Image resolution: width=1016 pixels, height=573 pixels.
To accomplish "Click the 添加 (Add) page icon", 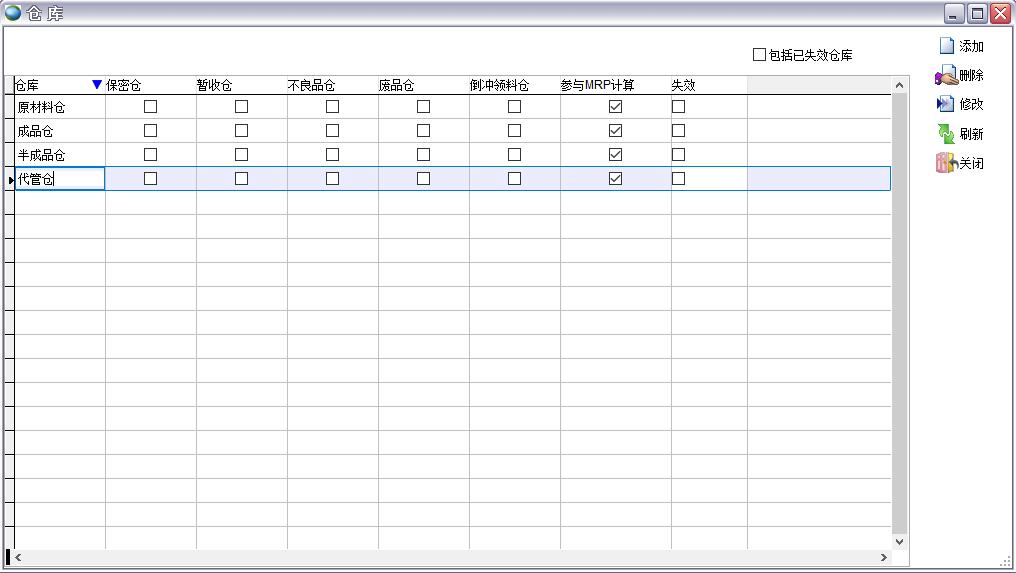I will point(946,46).
